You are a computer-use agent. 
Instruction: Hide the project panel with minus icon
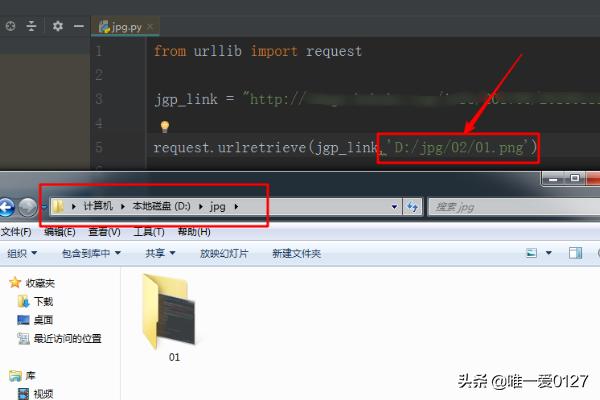point(77,25)
